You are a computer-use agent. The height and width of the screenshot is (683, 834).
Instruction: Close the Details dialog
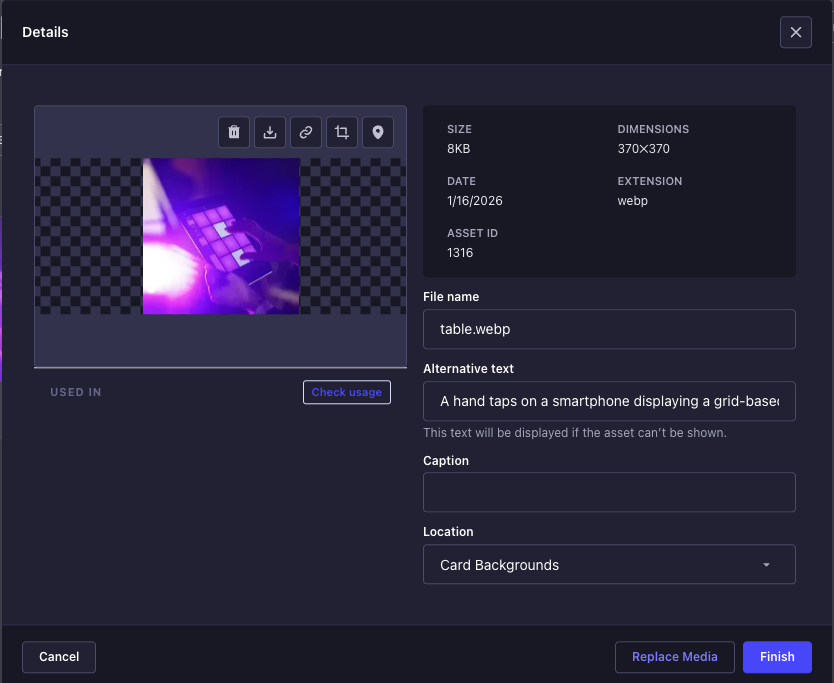796,32
